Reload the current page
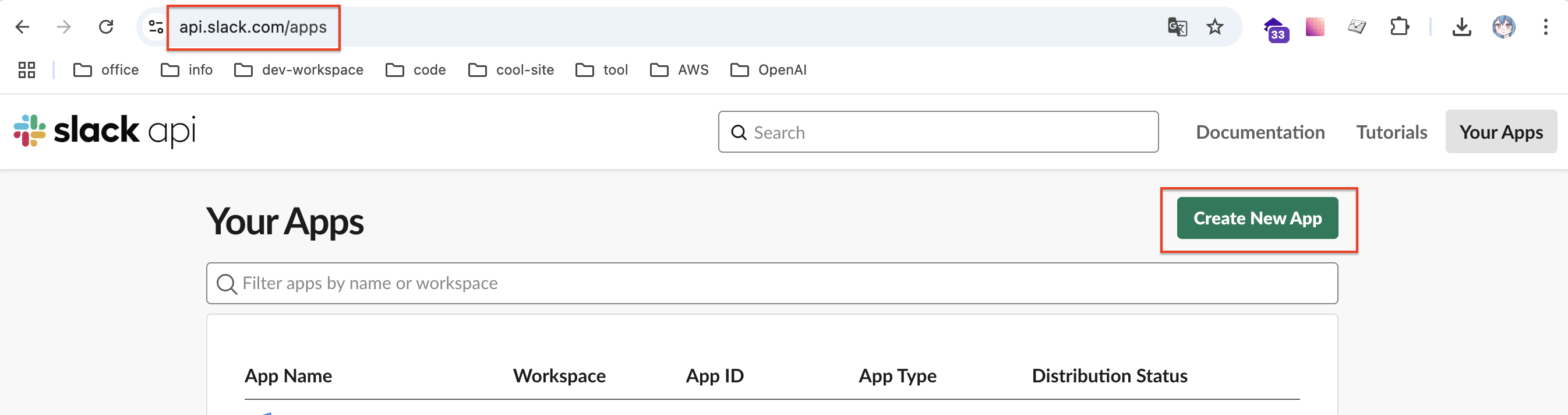Screen dimensions: 1568x415 [106, 27]
